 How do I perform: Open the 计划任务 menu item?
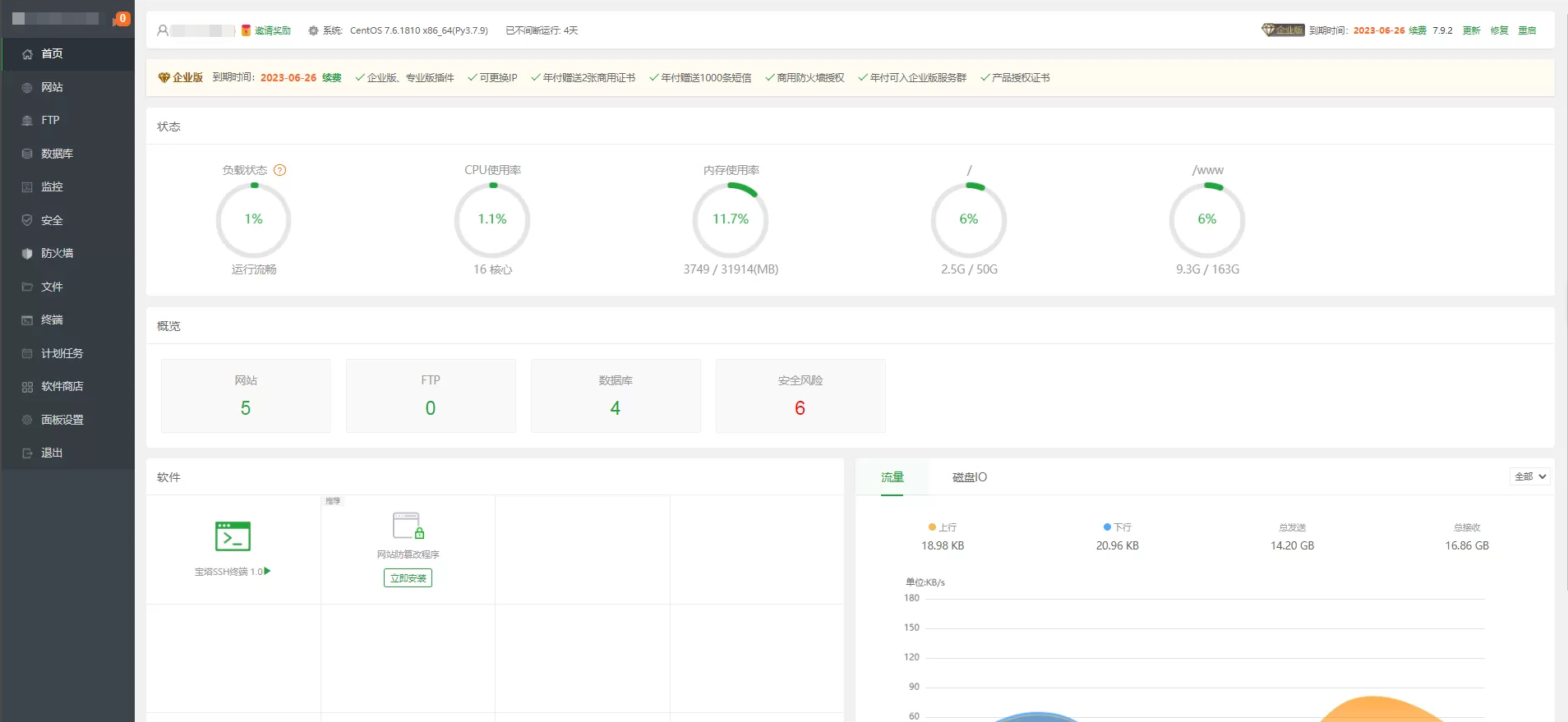click(62, 353)
